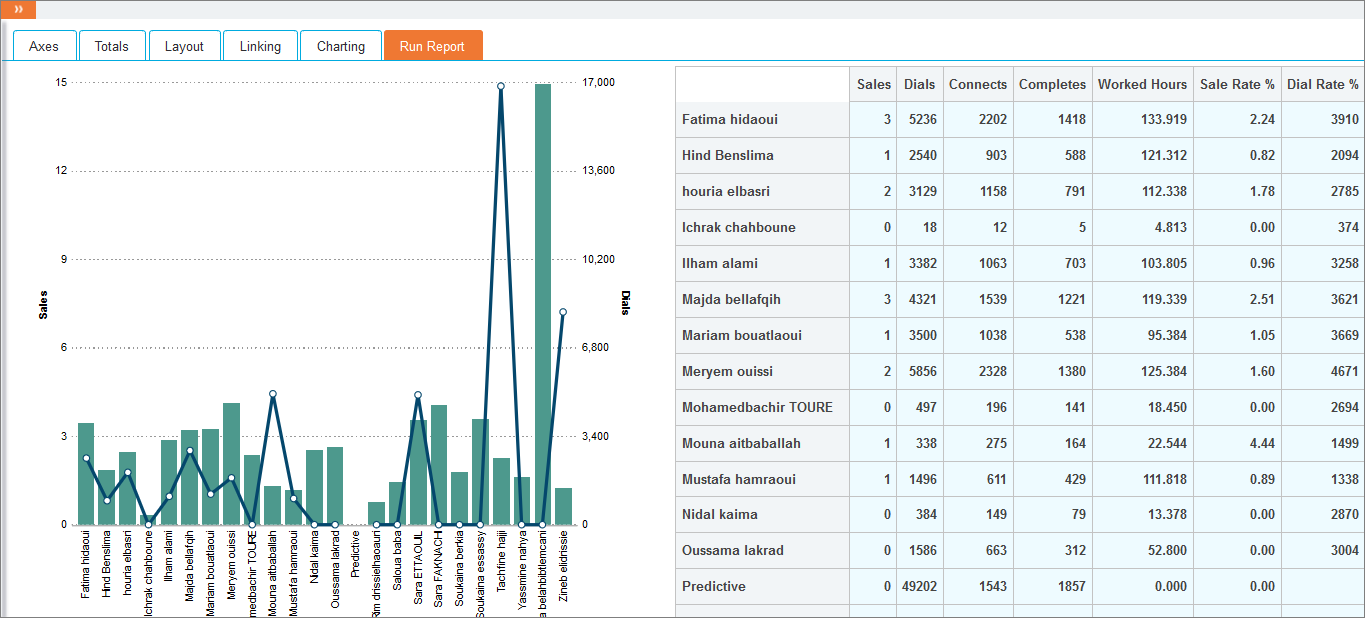Select Mouna aitbaballah row header in table

point(763,444)
